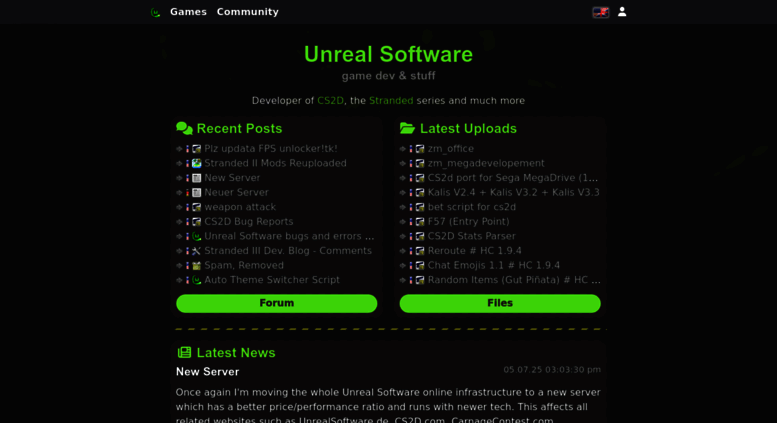This screenshot has width=777, height=423.
Task: Click the CS2D icon beside 'F57 (Entry Point)'
Action: [x=420, y=221]
